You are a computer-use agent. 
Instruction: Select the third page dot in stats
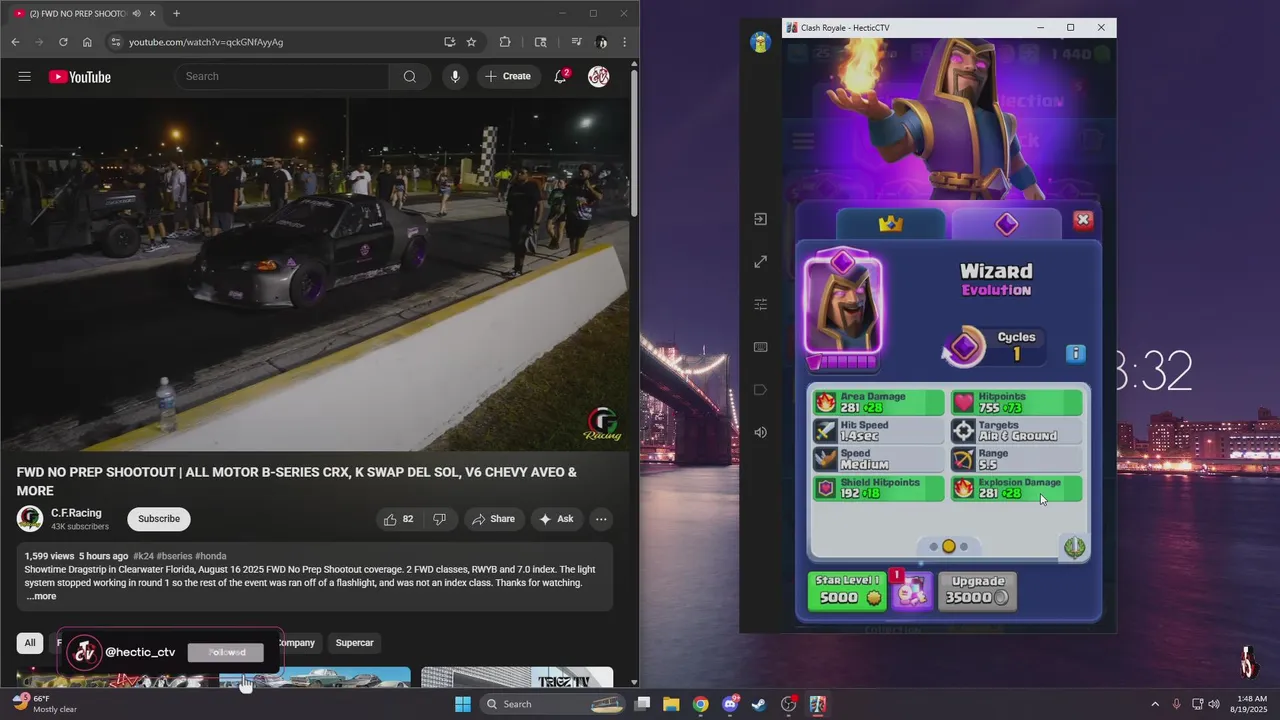[x=964, y=547]
